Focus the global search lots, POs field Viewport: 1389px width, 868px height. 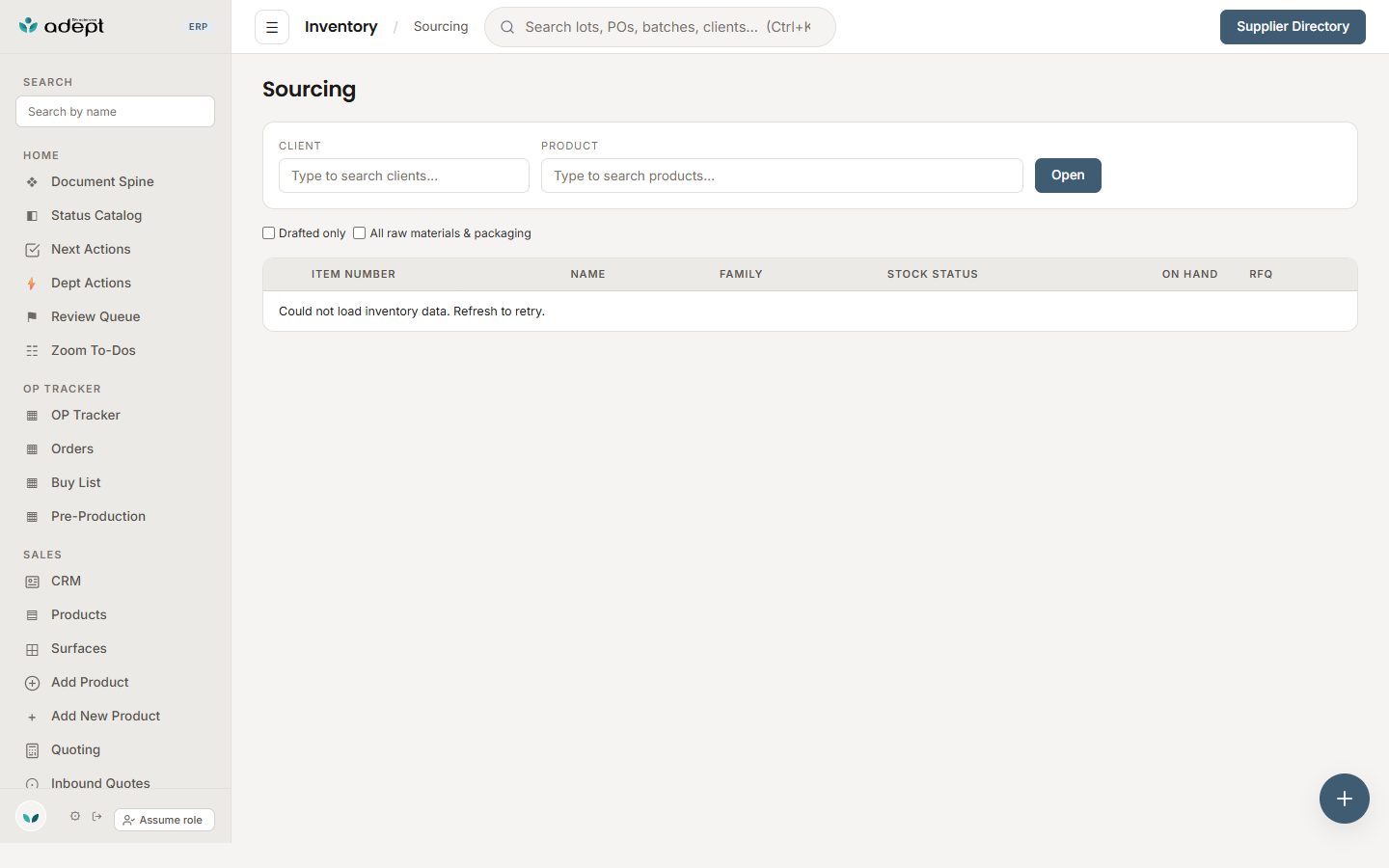point(660,27)
